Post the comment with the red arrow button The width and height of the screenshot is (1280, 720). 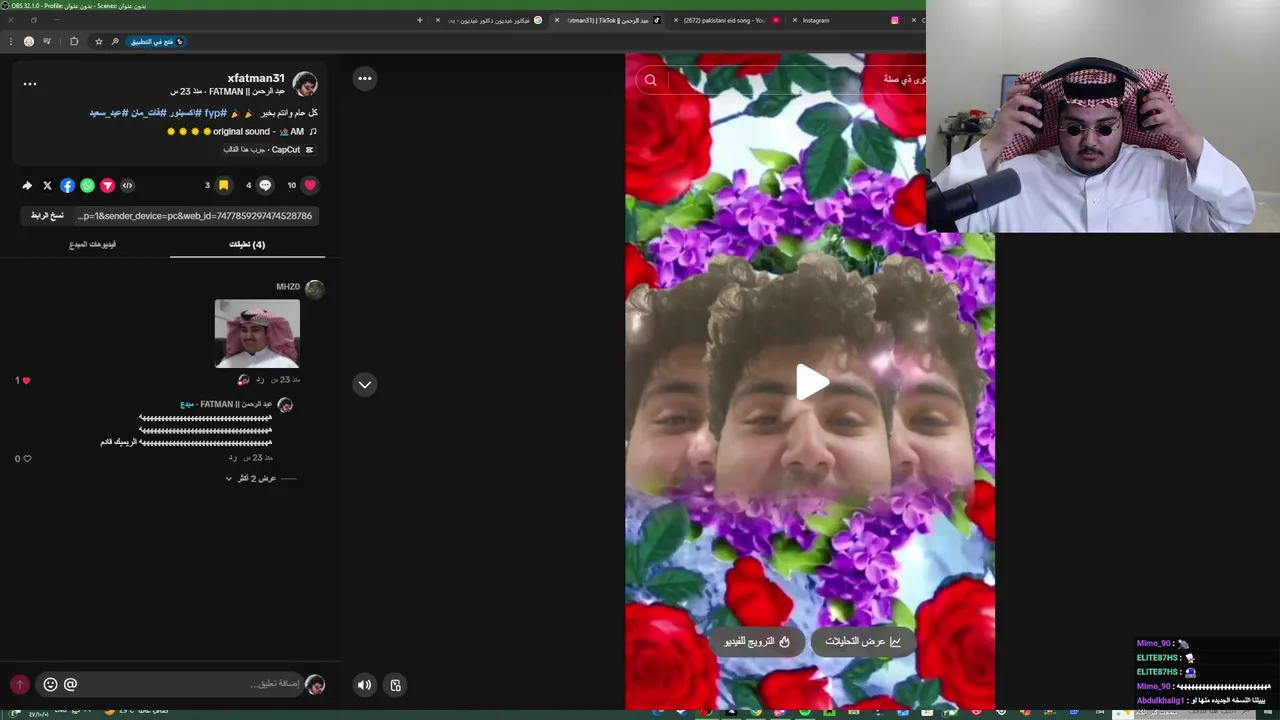(x=20, y=684)
